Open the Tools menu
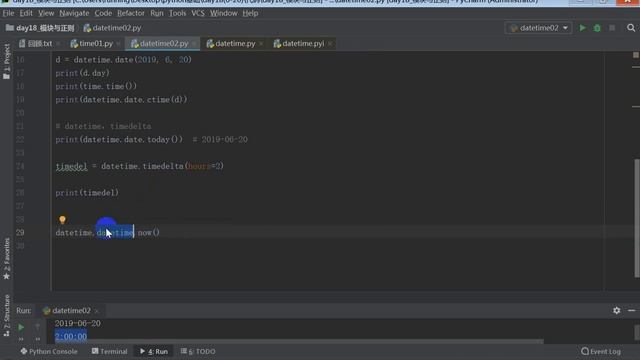640x360 pixels. pyautogui.click(x=177, y=13)
